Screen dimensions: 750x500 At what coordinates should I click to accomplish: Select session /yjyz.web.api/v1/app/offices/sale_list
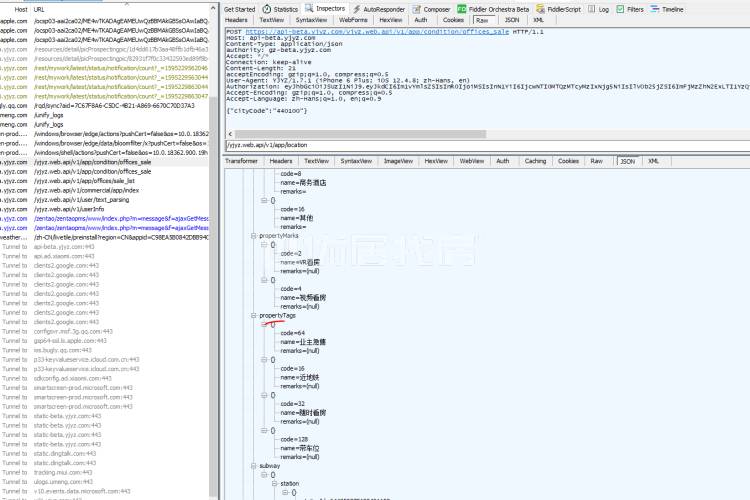[x=104, y=181]
